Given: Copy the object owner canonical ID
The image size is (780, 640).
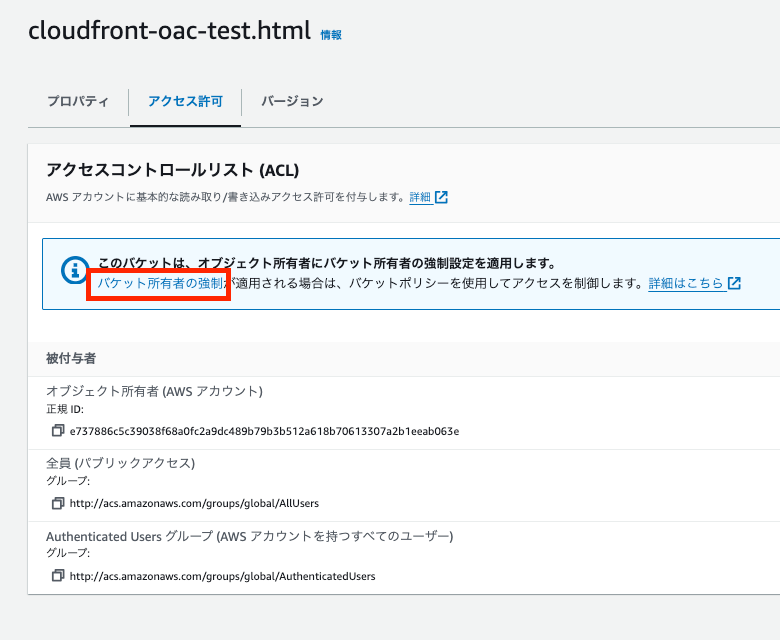Looking at the screenshot, I should [58, 431].
